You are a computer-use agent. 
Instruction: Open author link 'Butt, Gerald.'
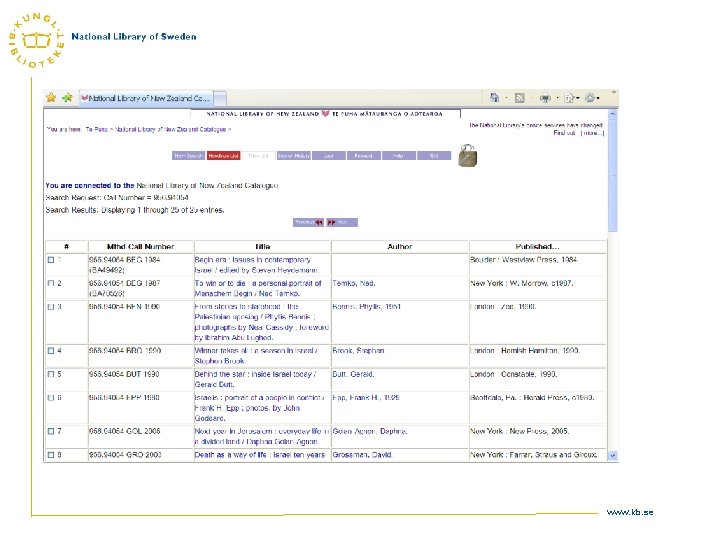click(x=354, y=374)
